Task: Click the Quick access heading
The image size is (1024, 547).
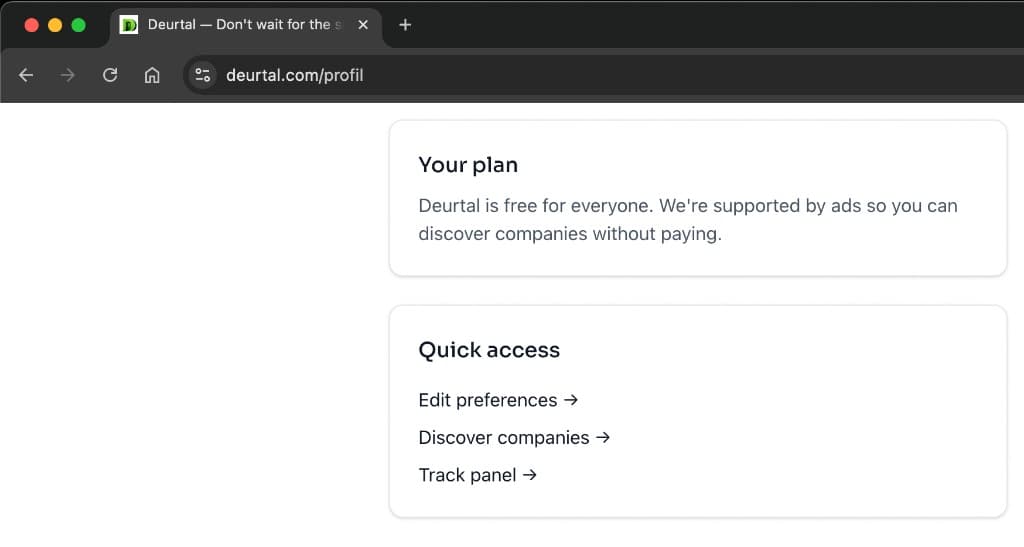Action: tap(489, 350)
